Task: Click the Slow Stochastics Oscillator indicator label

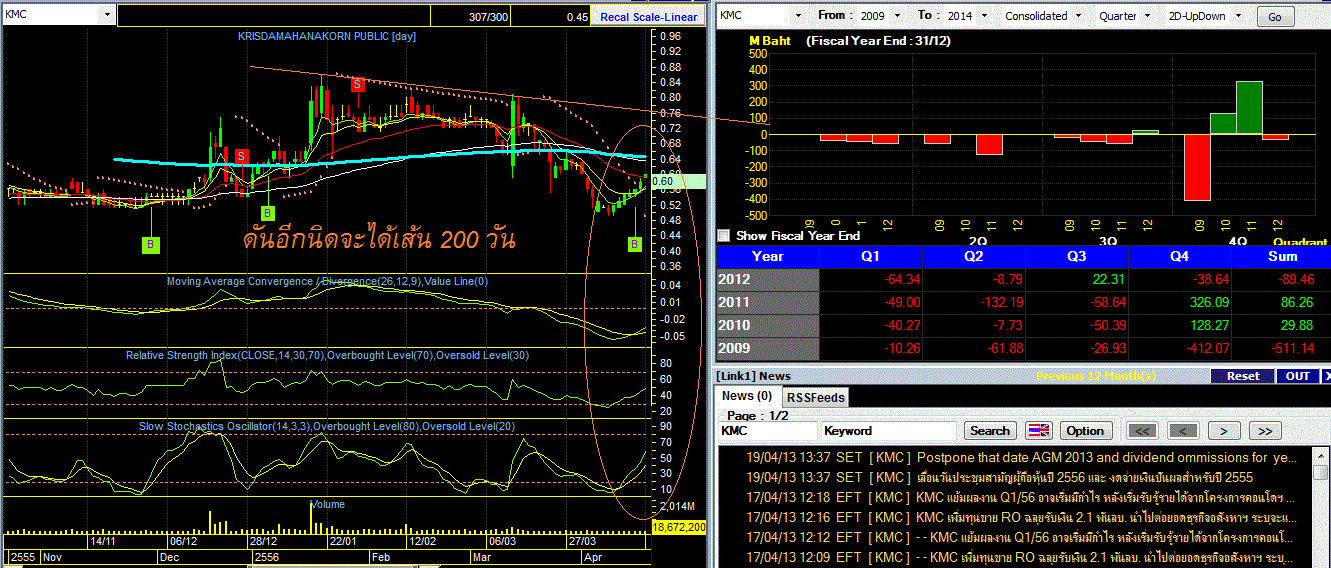Action: [x=327, y=427]
